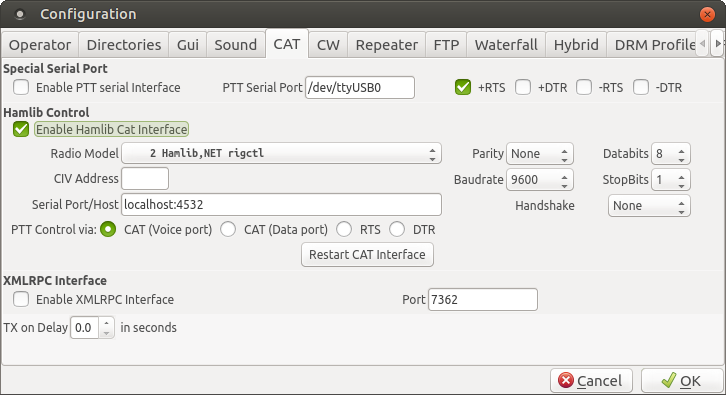Click the Serial Port/Host field
This screenshot has width=726, height=395.
[x=282, y=205]
